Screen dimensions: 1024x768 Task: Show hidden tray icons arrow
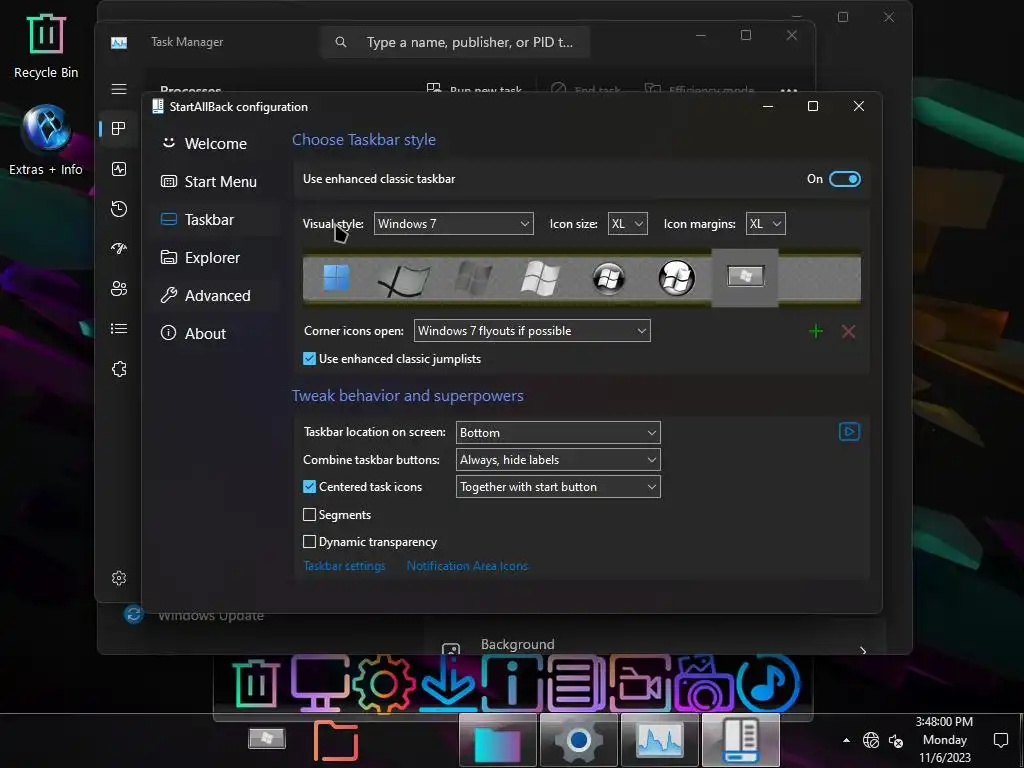846,740
